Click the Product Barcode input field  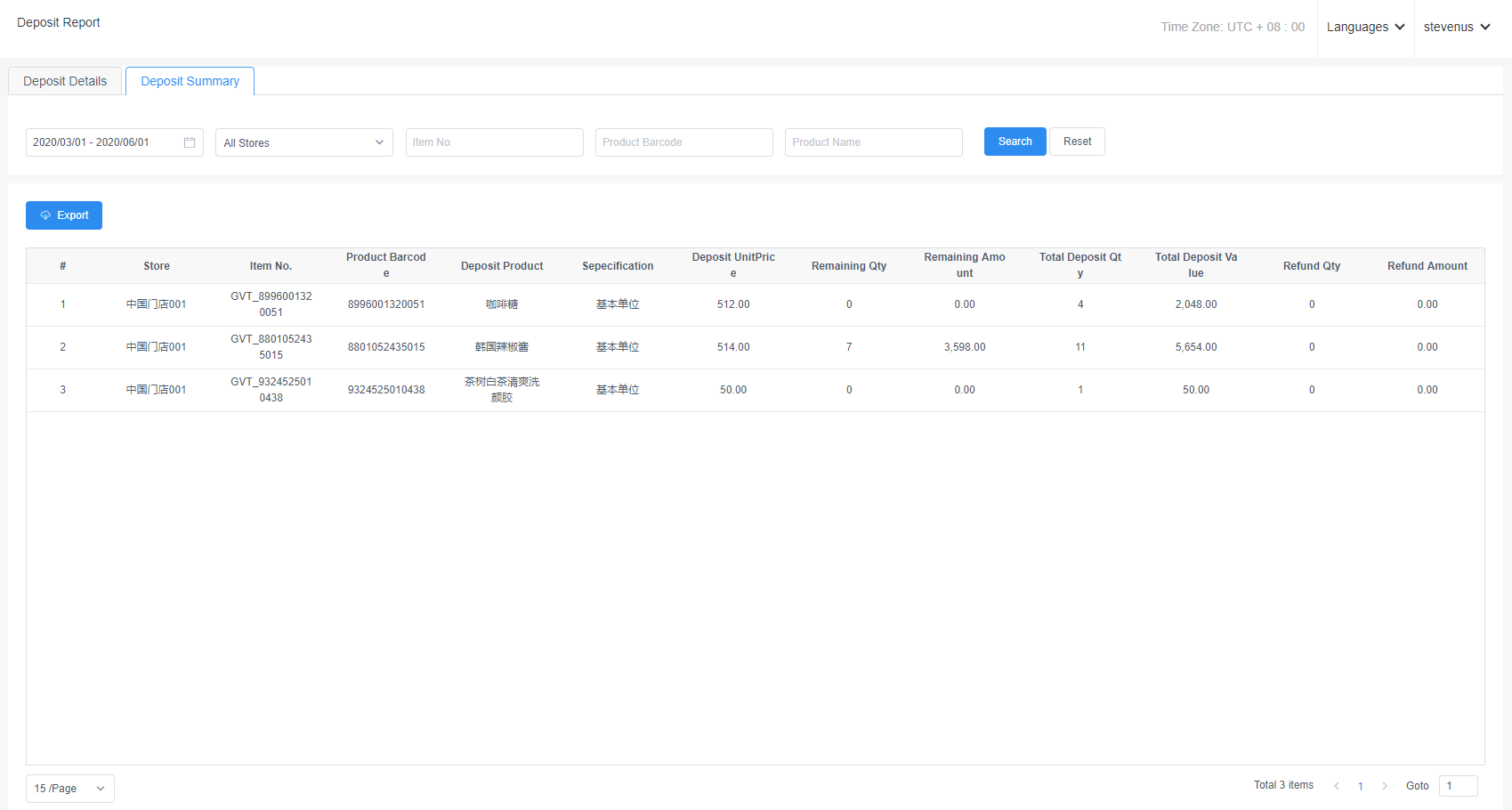click(x=683, y=142)
